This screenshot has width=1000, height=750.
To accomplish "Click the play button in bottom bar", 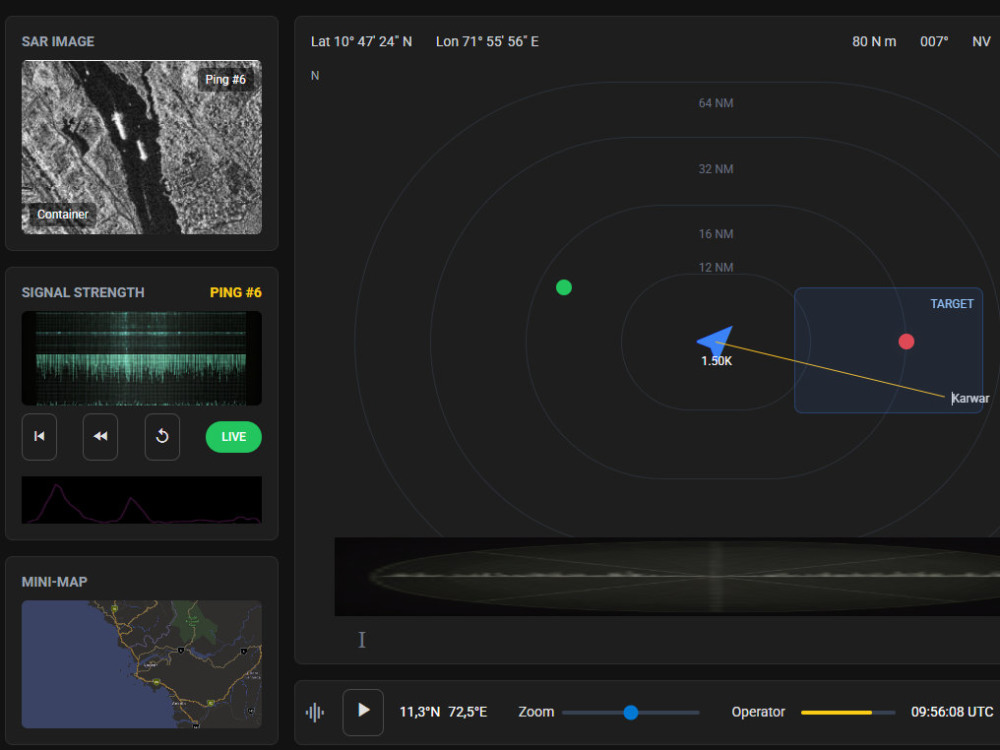I will point(363,712).
